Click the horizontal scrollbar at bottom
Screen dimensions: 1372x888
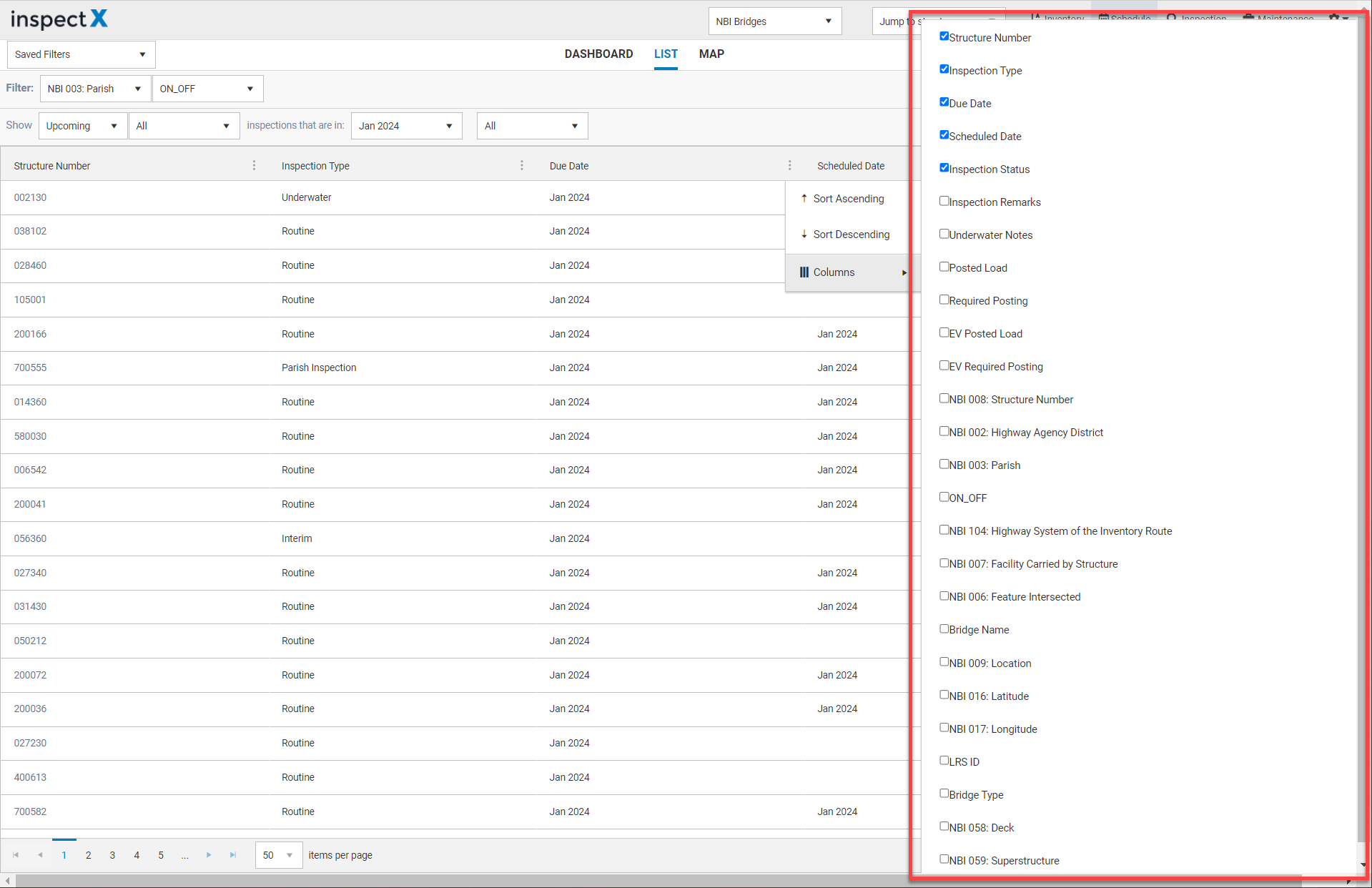pyautogui.click(x=658, y=881)
